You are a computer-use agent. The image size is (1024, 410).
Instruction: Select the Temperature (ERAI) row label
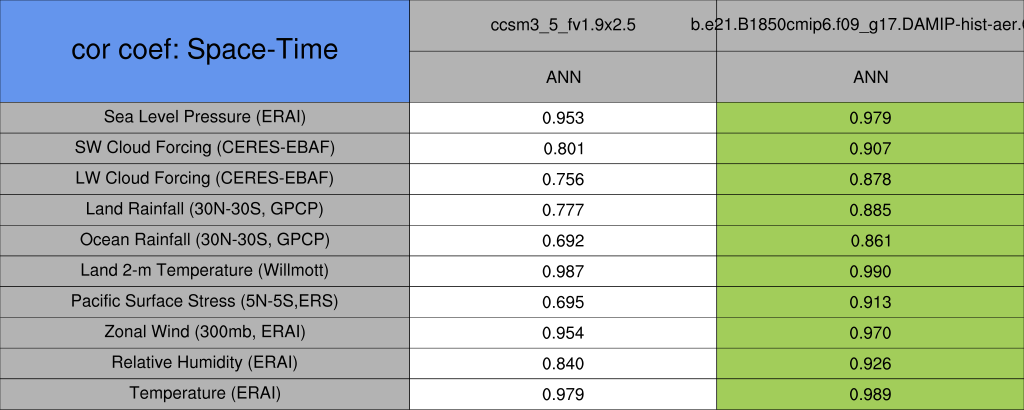[205, 394]
